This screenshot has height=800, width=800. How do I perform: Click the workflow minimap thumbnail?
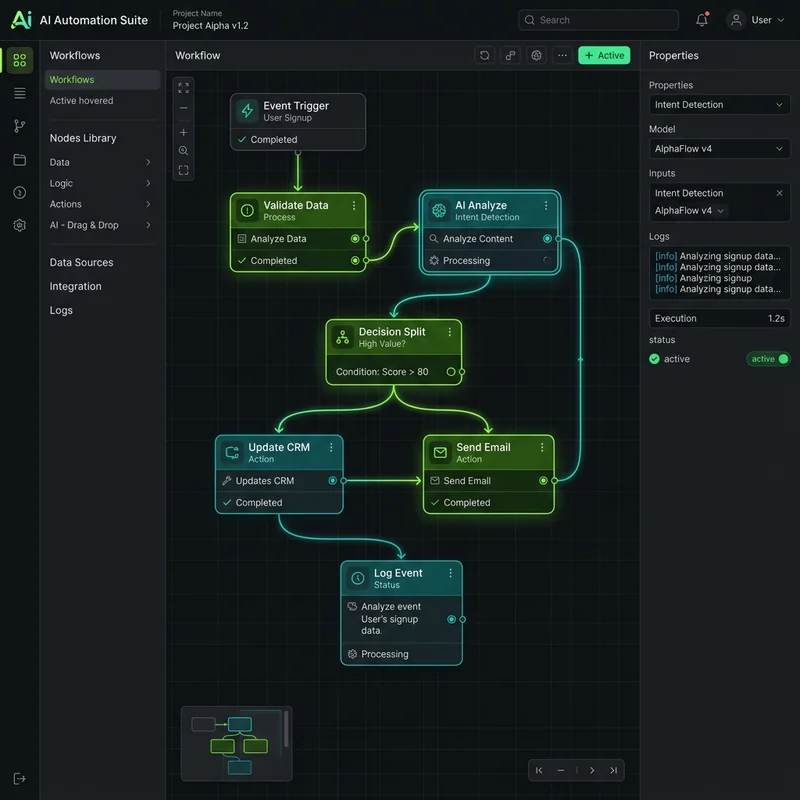pyautogui.click(x=236, y=744)
